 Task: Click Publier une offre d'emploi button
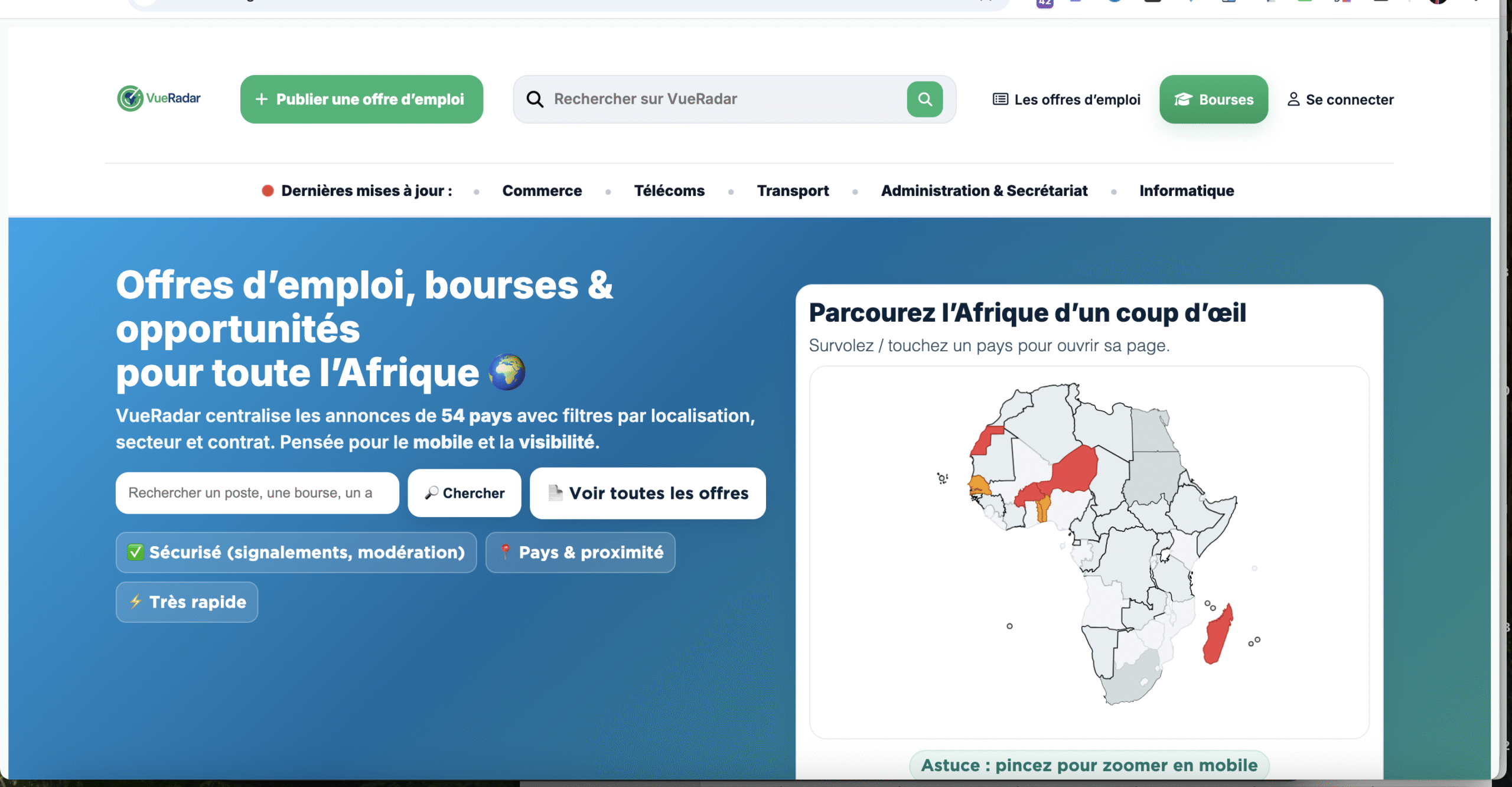(x=361, y=99)
